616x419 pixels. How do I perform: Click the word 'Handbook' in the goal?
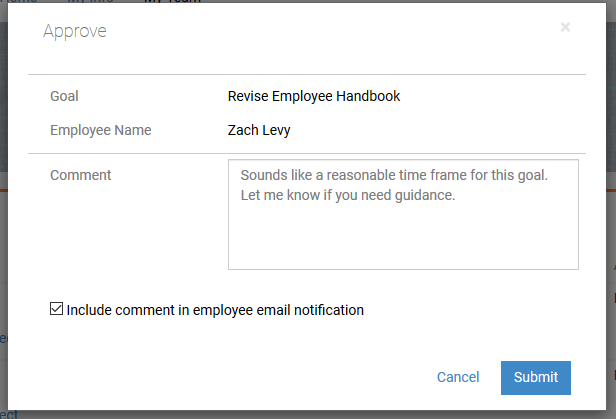pyautogui.click(x=367, y=97)
